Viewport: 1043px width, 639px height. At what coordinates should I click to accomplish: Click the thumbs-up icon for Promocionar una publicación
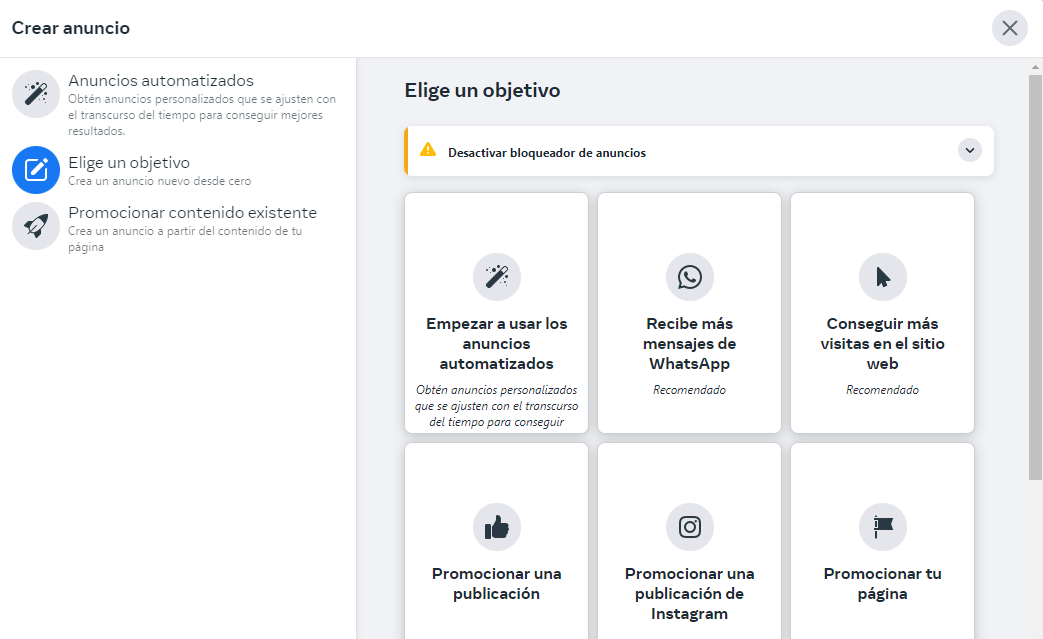497,527
